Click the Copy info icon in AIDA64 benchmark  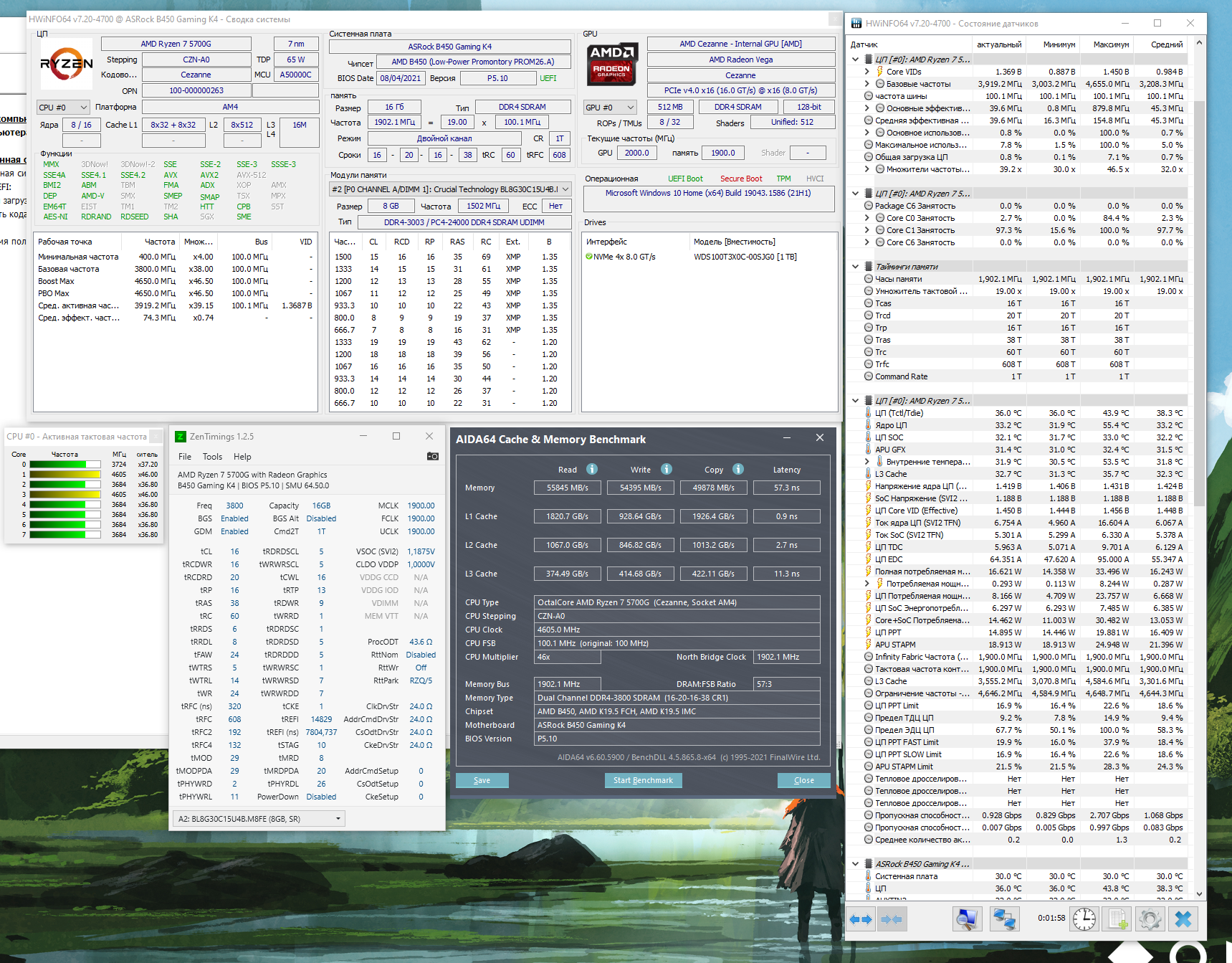click(738, 469)
